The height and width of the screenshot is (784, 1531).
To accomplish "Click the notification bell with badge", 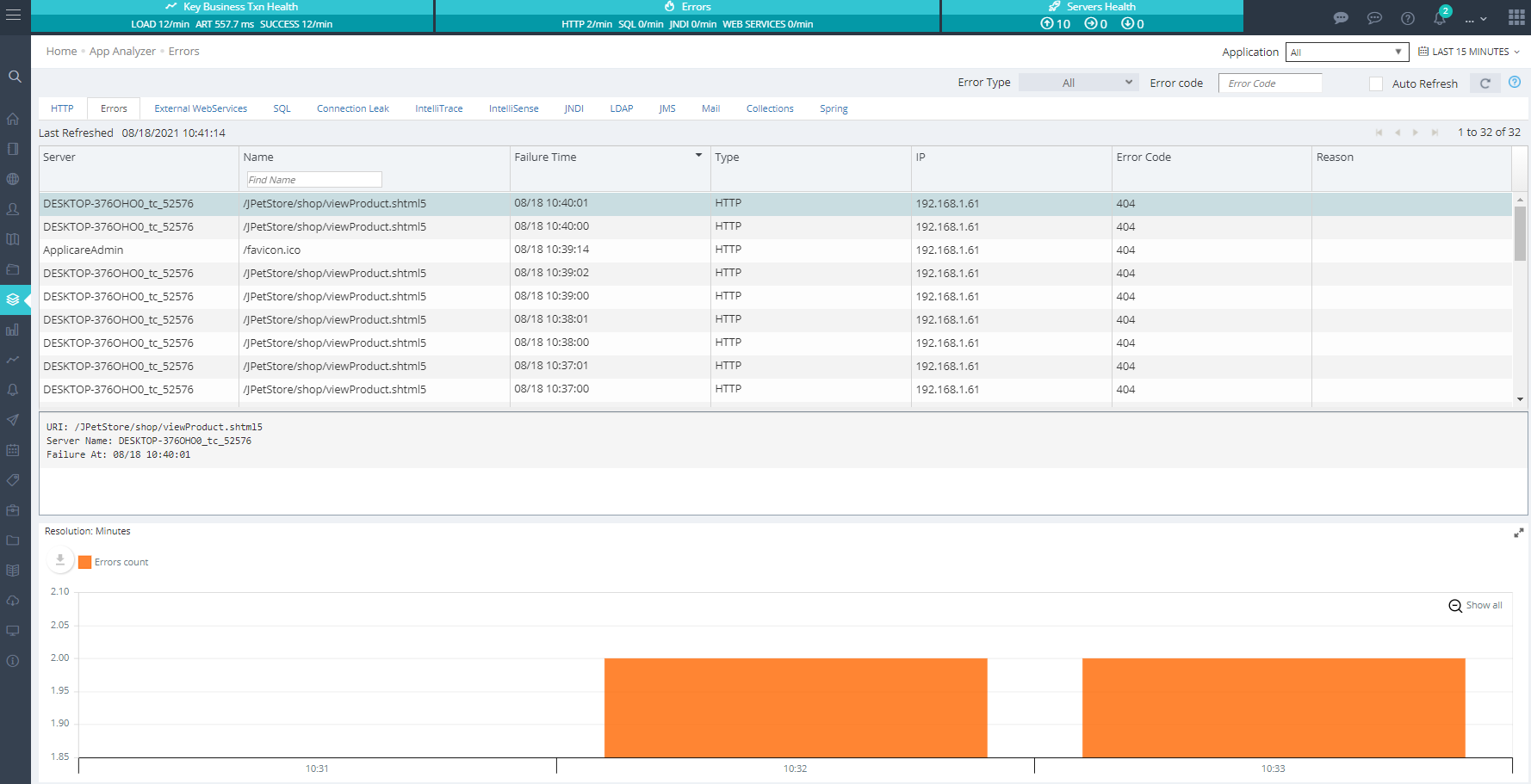I will 1440,18.
